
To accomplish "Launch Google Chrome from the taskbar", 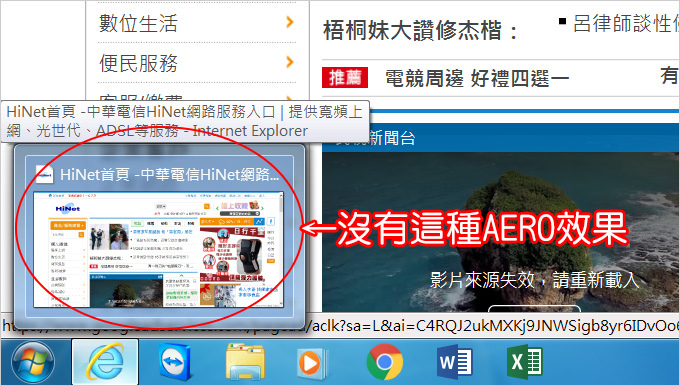I will tap(384, 362).
